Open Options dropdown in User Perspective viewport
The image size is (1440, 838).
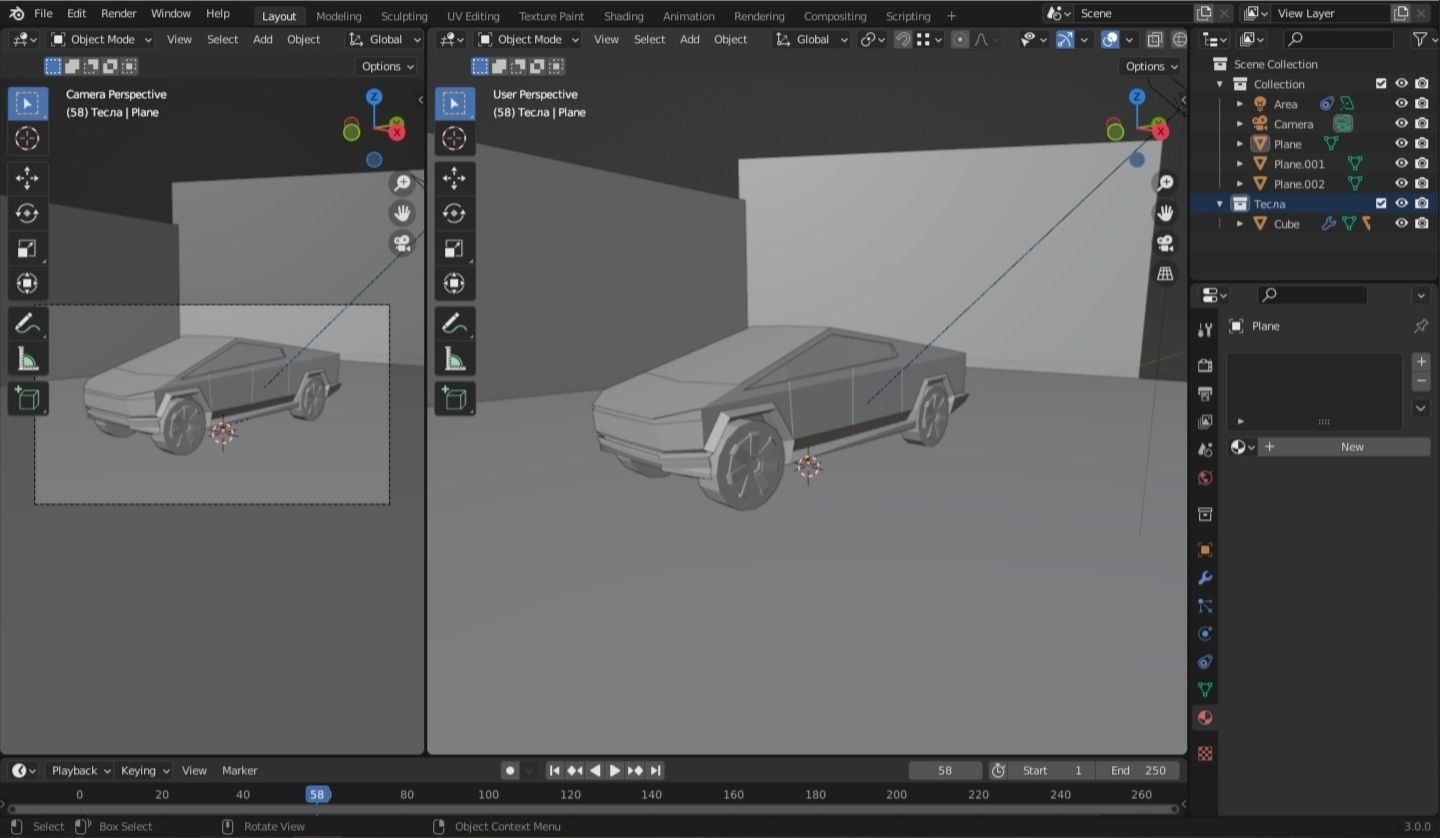pos(1151,66)
